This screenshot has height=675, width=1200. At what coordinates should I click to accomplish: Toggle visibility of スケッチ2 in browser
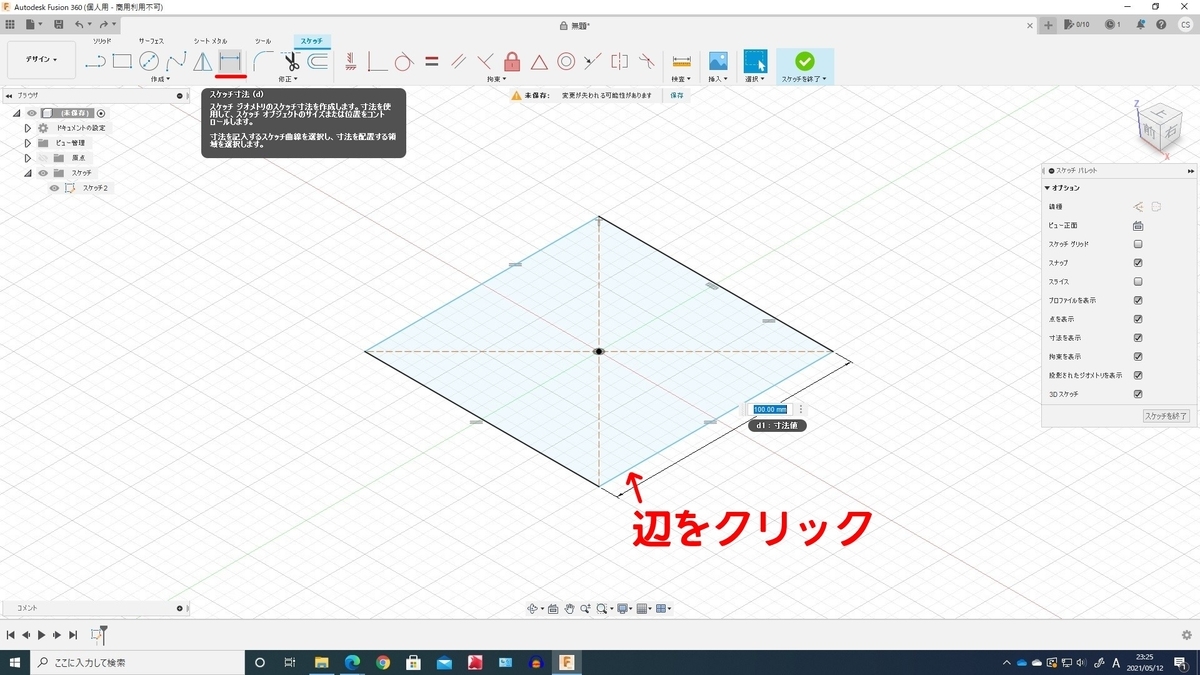[54, 188]
